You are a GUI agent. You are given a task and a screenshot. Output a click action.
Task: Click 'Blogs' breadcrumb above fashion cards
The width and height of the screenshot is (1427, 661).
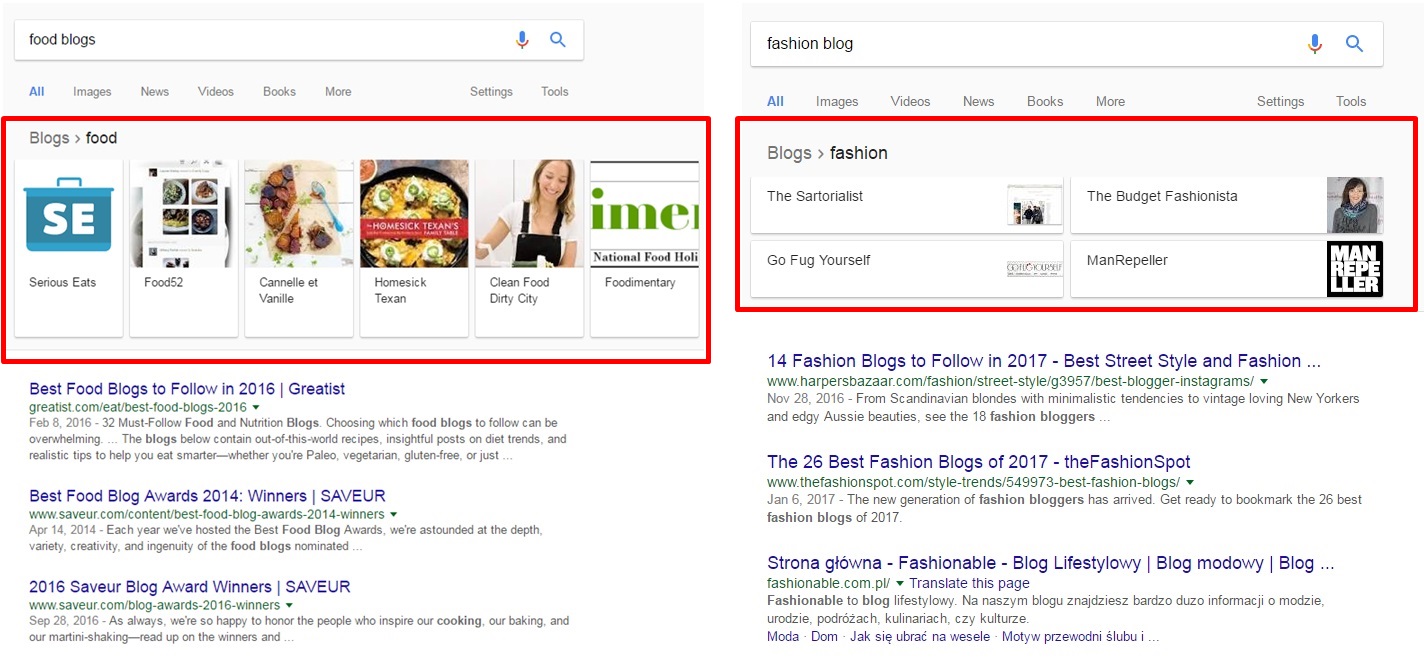[789, 153]
